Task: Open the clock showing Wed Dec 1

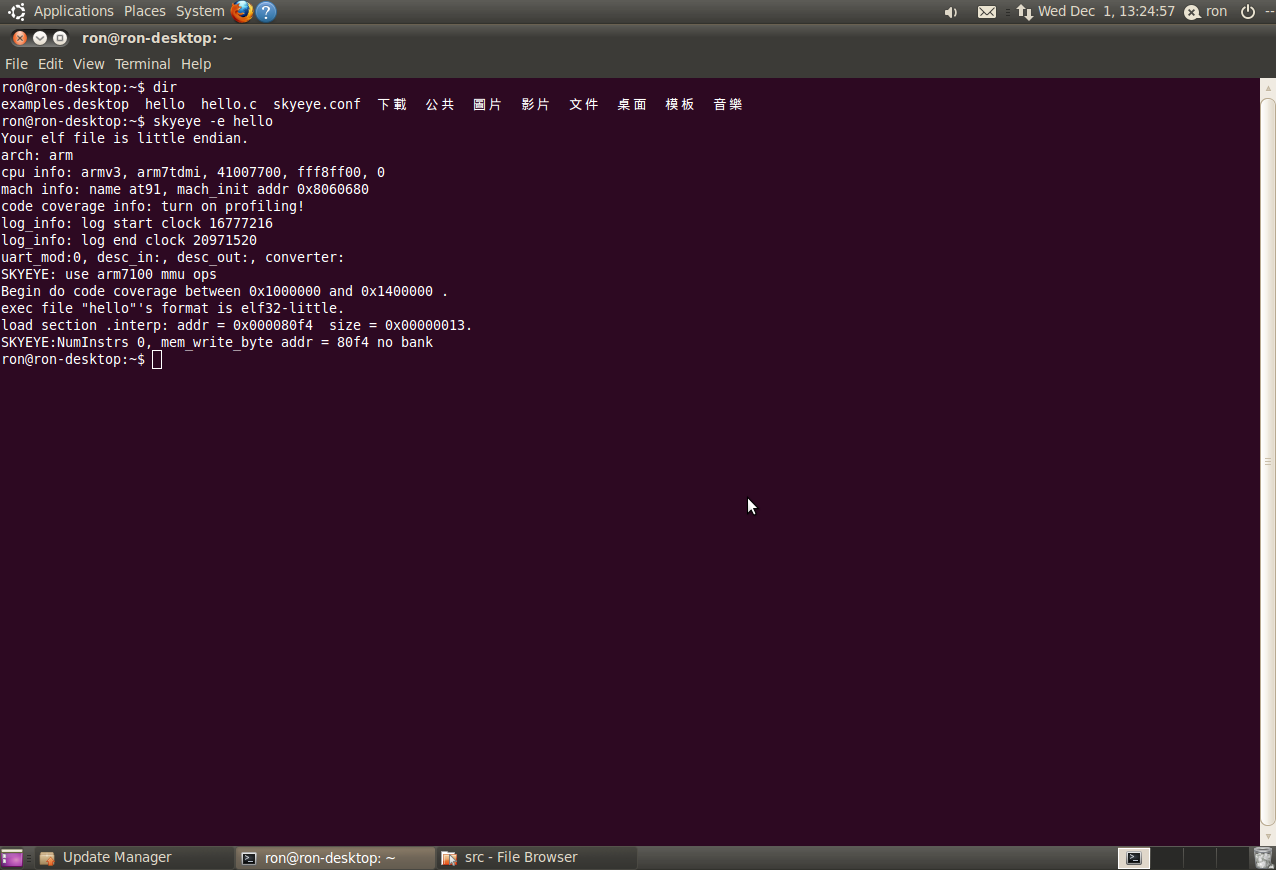Action: [x=1106, y=11]
